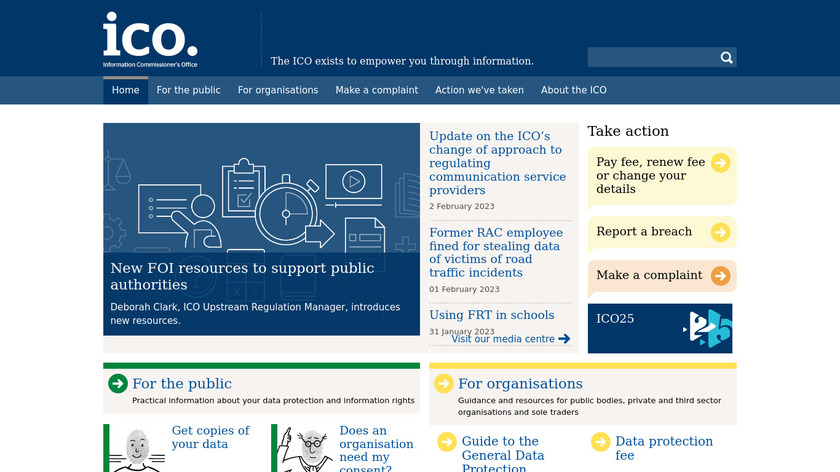840x472 pixels.
Task: Click Guidance and resources for public bodies text
Action: pyautogui.click(x=589, y=406)
